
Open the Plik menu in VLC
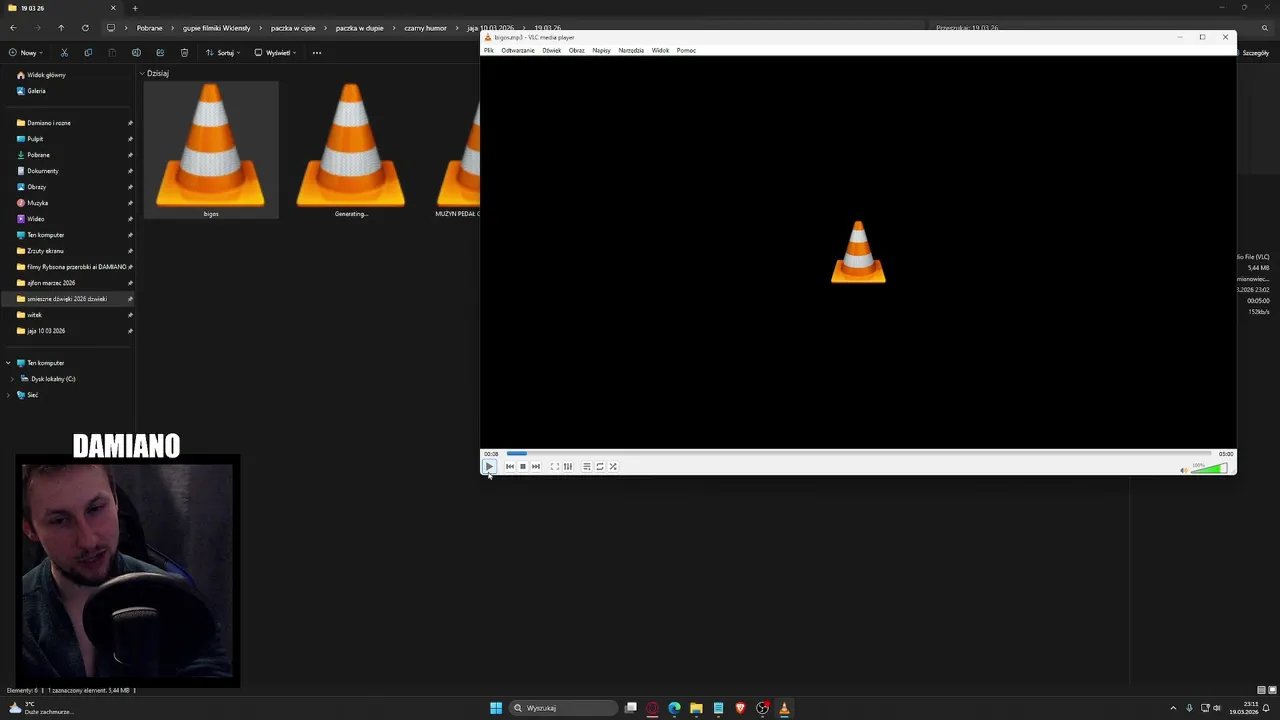coord(489,50)
